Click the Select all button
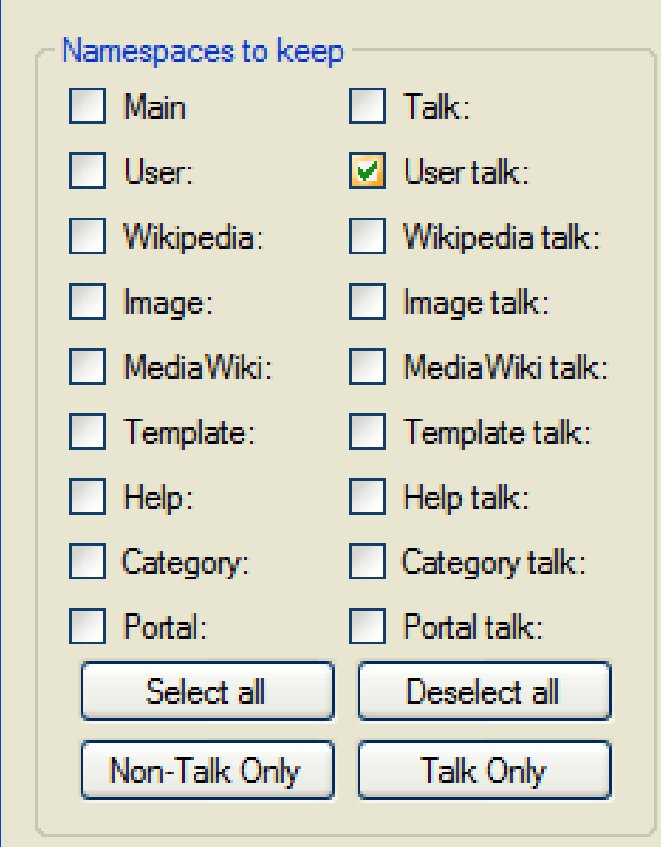The height and width of the screenshot is (847, 661). tap(208, 691)
